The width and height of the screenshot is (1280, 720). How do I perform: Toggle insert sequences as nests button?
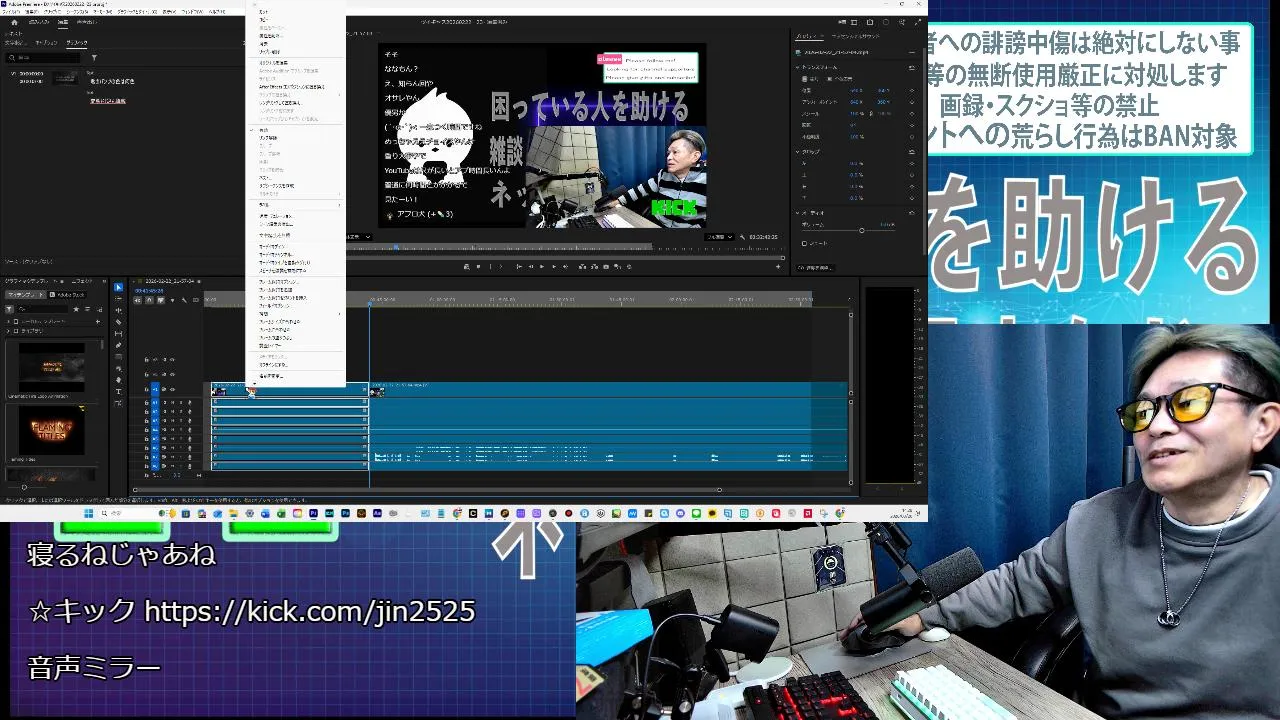(x=137, y=300)
